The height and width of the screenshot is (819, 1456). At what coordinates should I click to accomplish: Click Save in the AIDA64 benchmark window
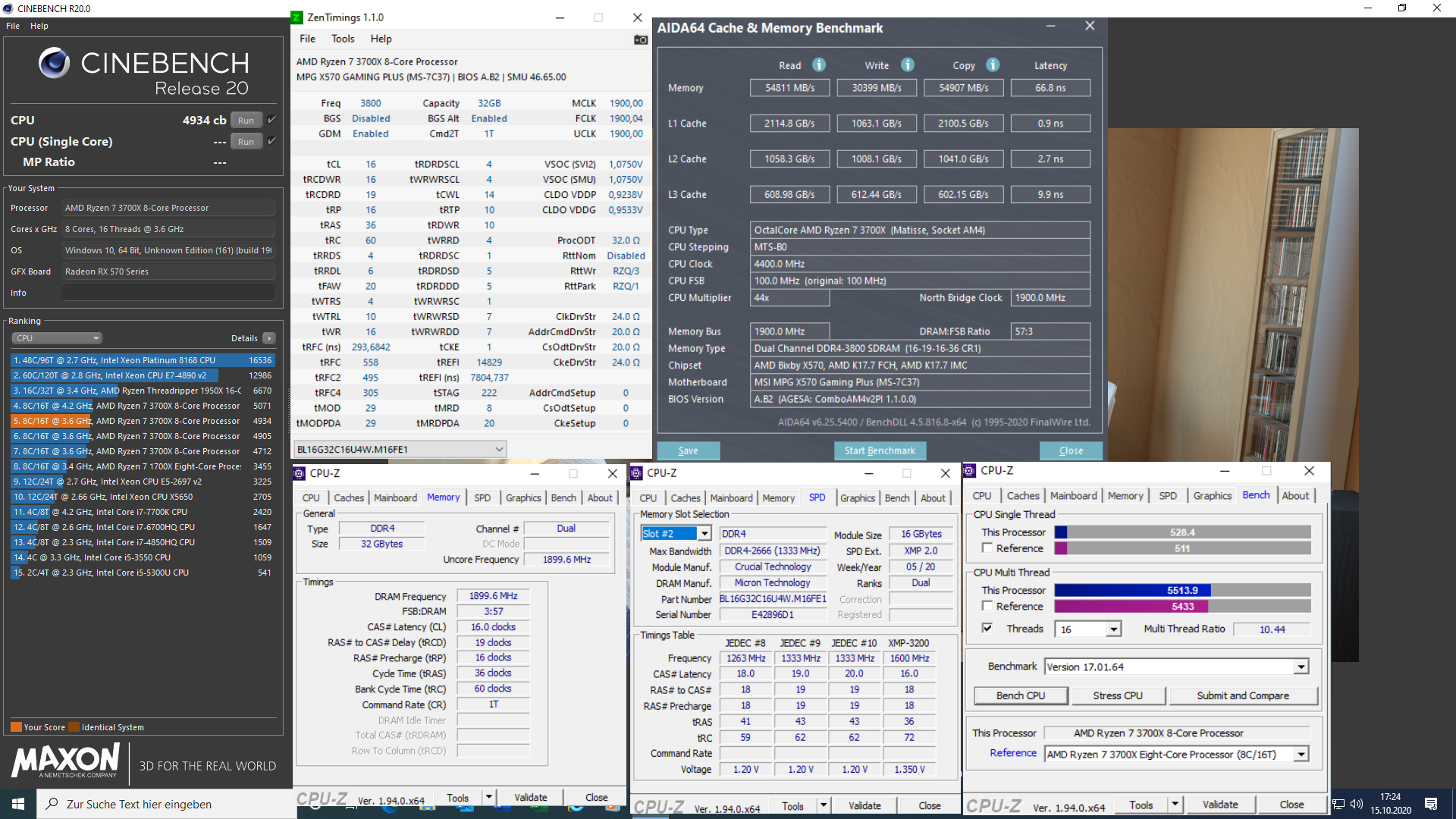[688, 450]
